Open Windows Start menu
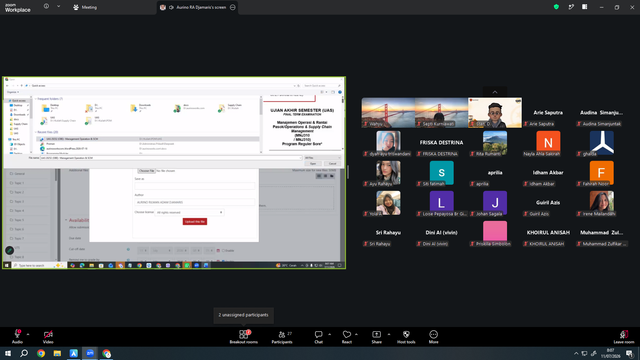 click(7, 353)
